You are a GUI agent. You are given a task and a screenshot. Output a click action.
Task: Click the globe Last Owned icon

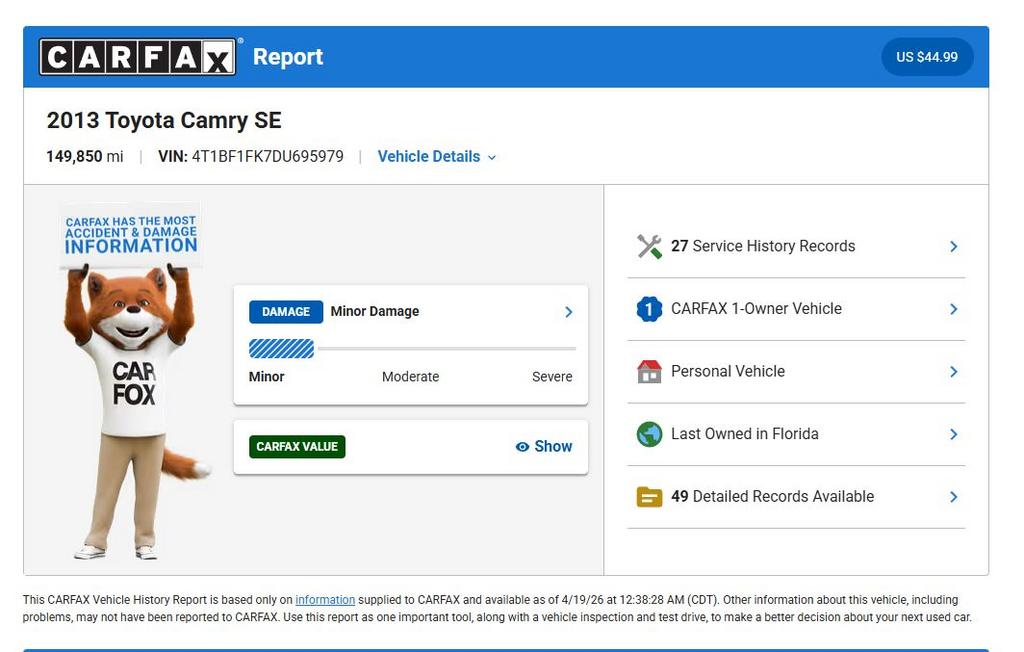(649, 434)
